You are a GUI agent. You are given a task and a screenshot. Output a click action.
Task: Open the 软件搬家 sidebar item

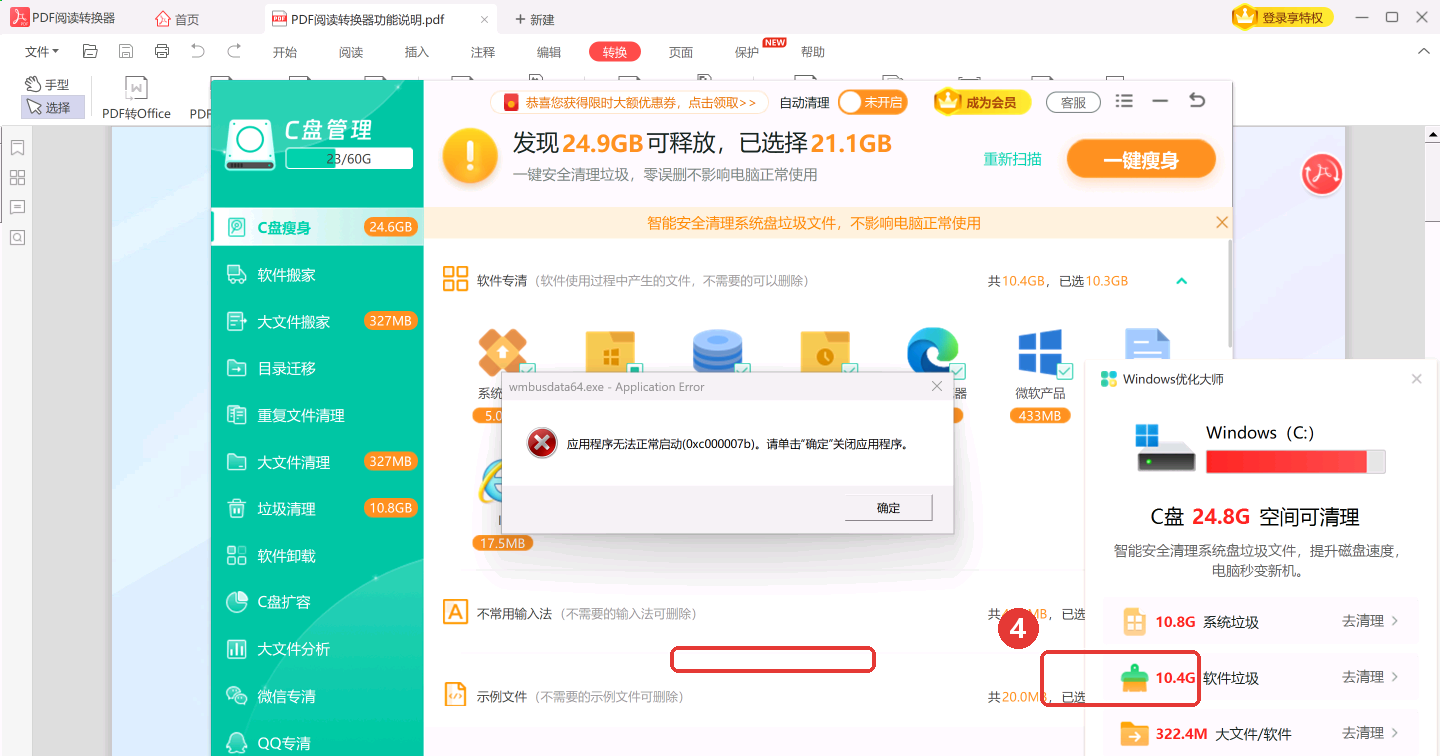(x=317, y=275)
